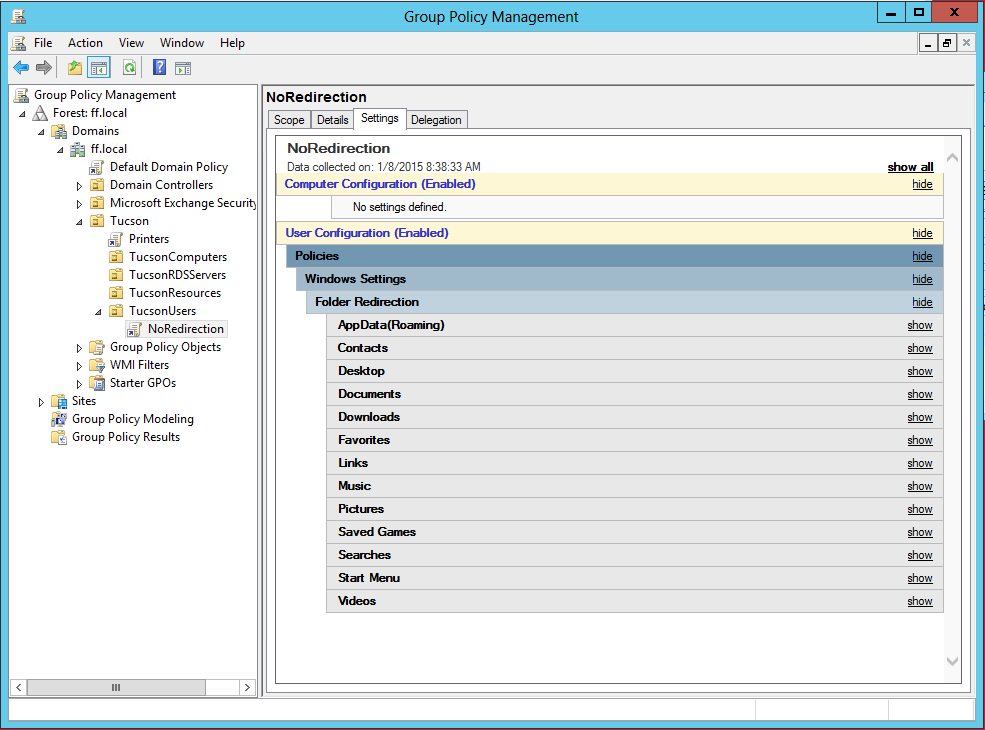Click the Group Policy Modeling icon

[x=59, y=419]
